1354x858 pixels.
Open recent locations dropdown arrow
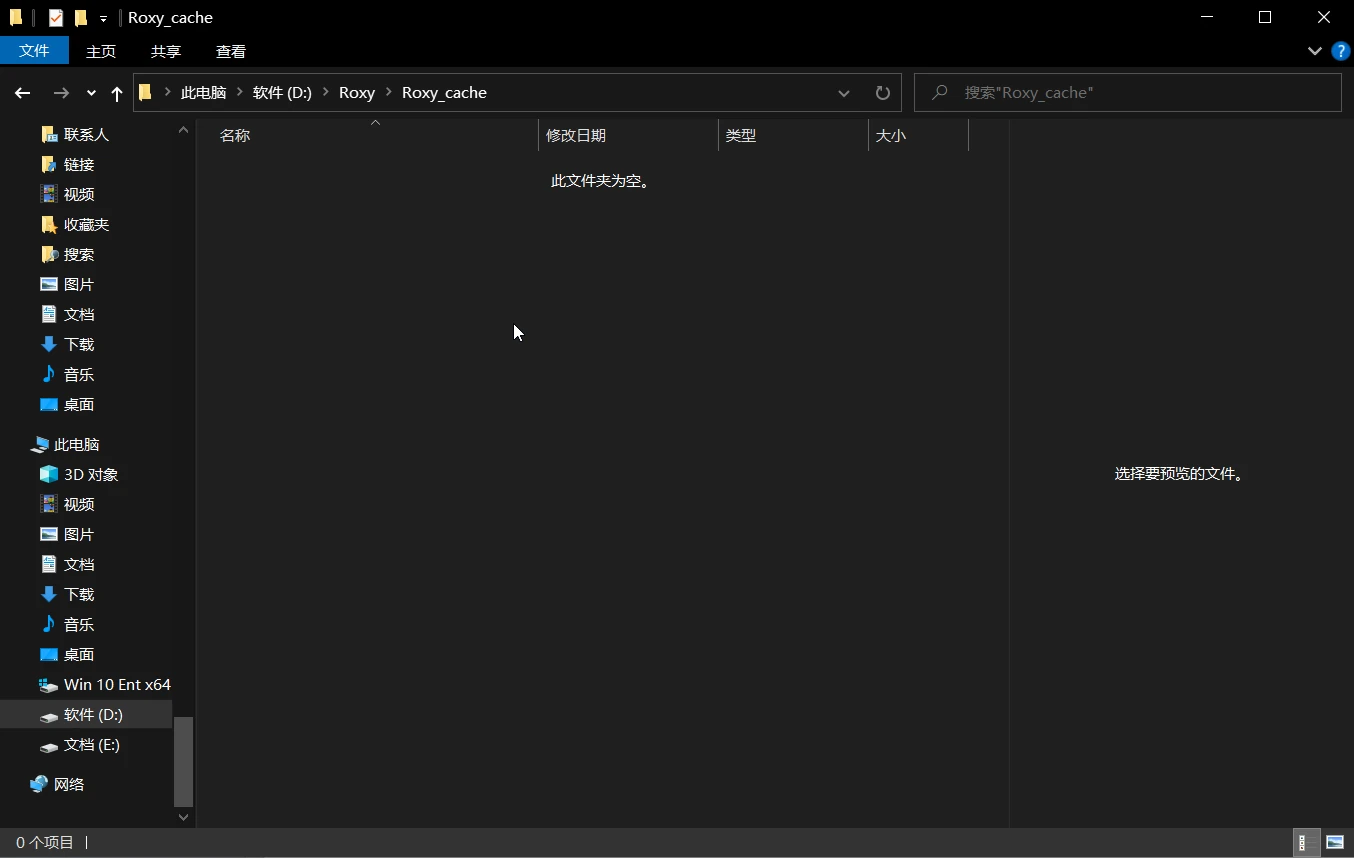pos(91,93)
